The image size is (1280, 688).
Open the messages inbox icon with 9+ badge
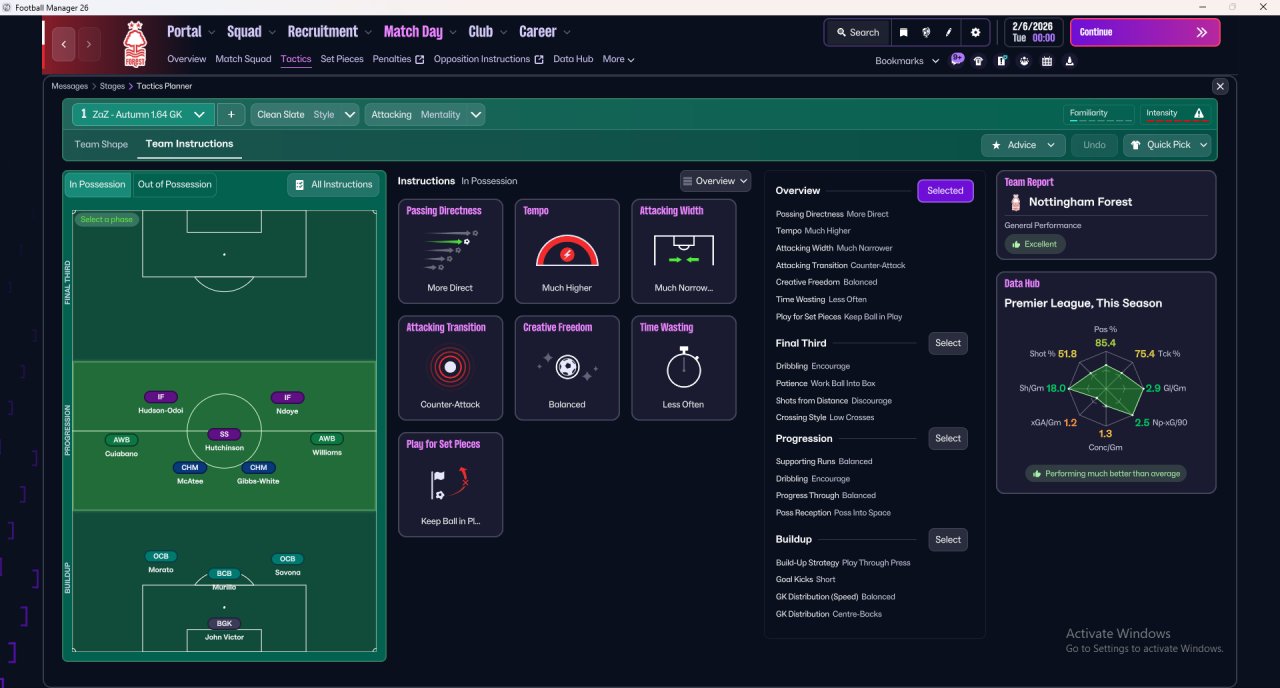pos(957,60)
